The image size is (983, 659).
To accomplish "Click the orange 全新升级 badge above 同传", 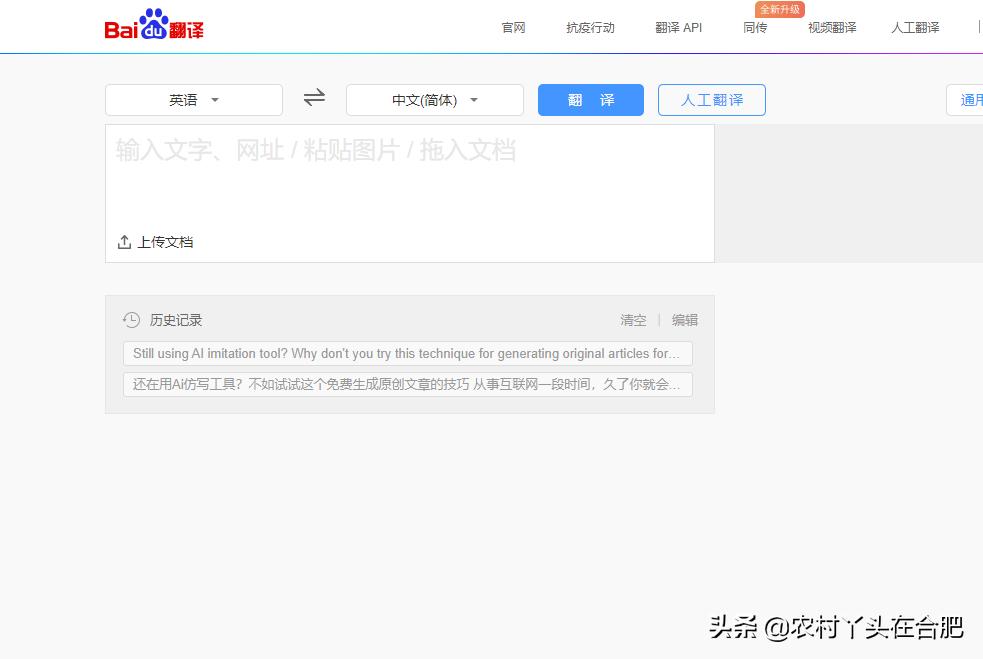I will [x=779, y=9].
